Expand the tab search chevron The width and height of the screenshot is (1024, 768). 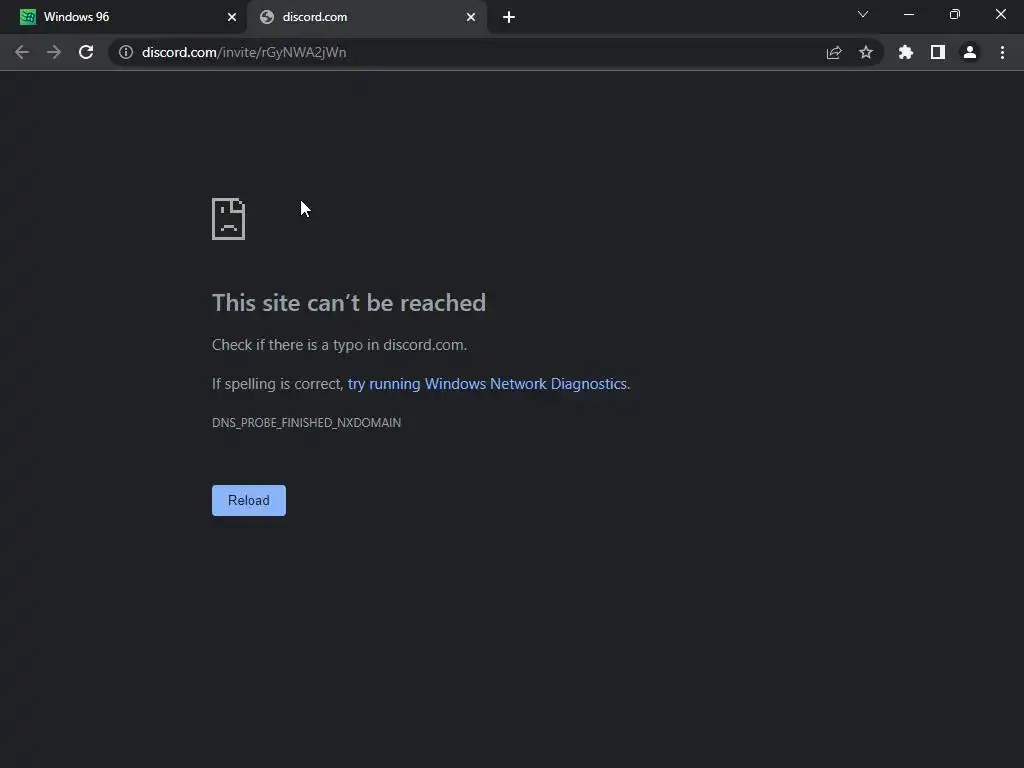pyautogui.click(x=863, y=14)
